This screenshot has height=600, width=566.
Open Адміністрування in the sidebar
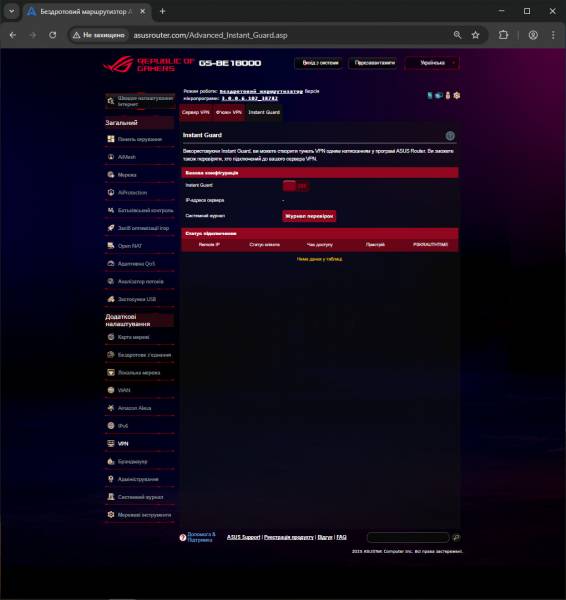pyautogui.click(x=140, y=479)
